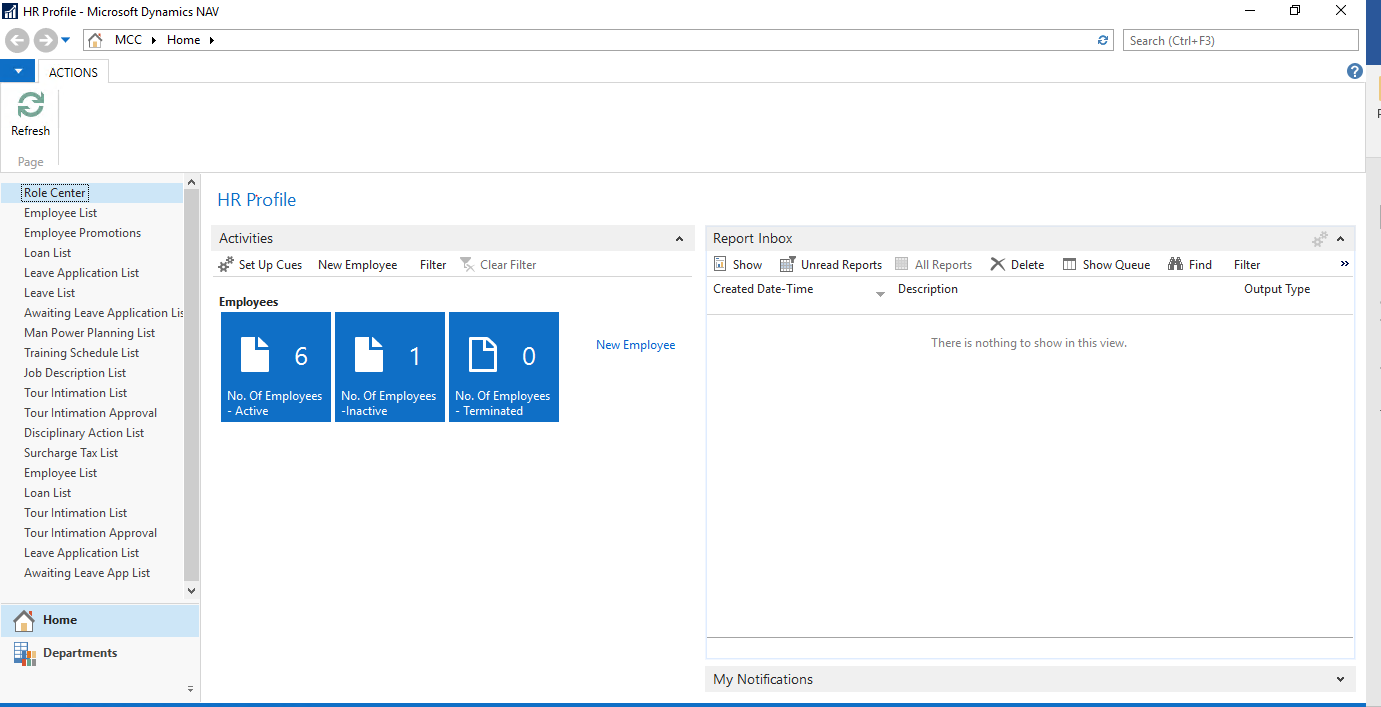Expand the My Notifications section
This screenshot has width=1381, height=707.
tap(1340, 680)
